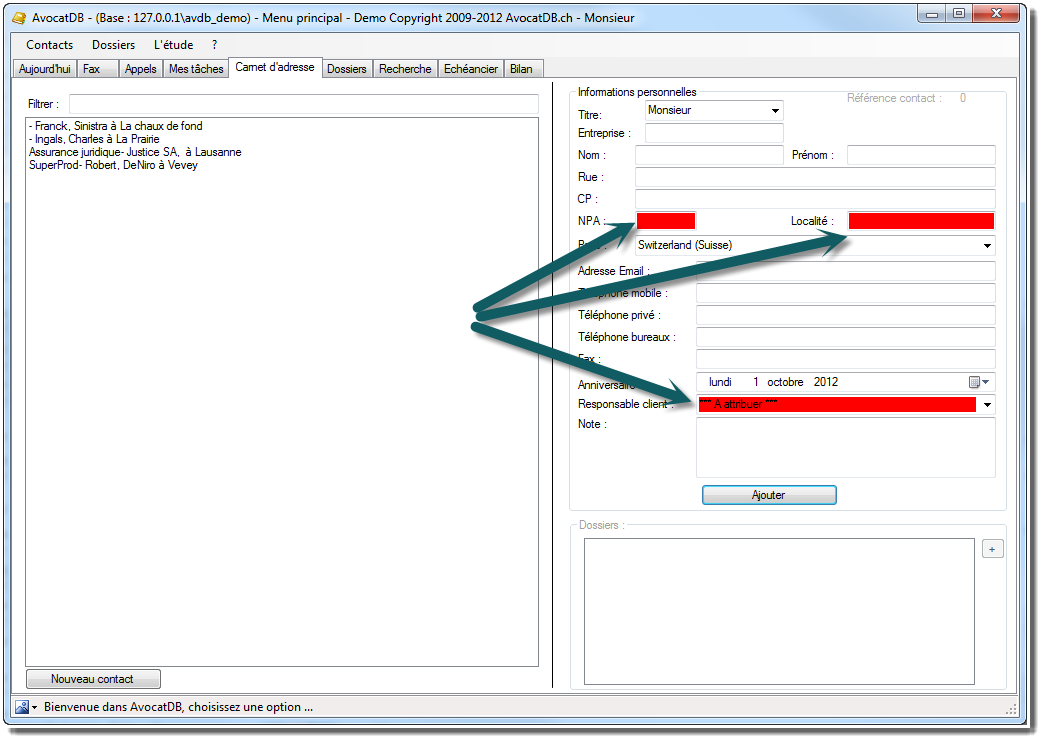The image size is (1045, 743).
Task: Select SuperProd- Robert, DeNiro entry
Action: (113, 165)
